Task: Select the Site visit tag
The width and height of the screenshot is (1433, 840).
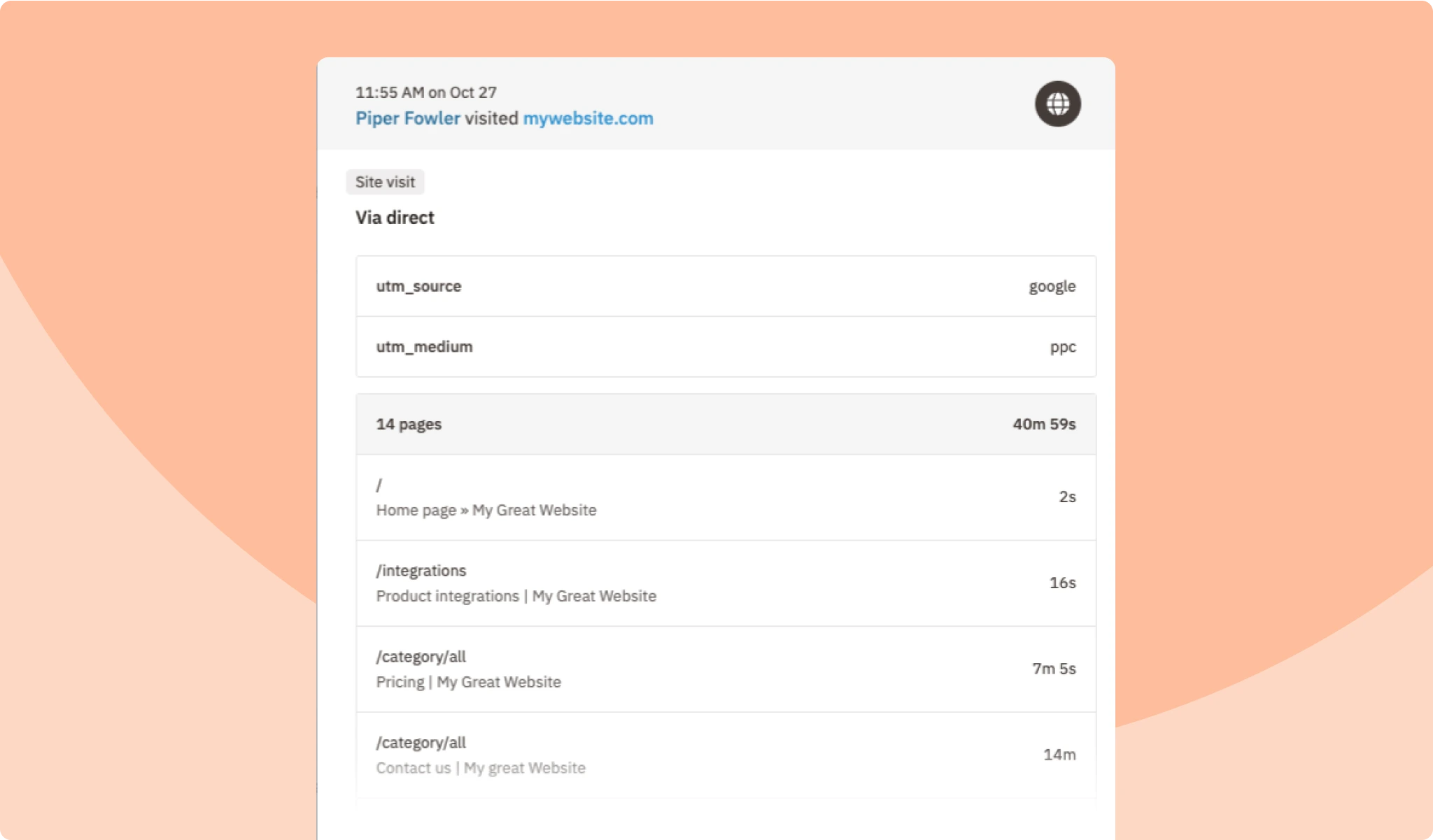Action: (x=385, y=182)
